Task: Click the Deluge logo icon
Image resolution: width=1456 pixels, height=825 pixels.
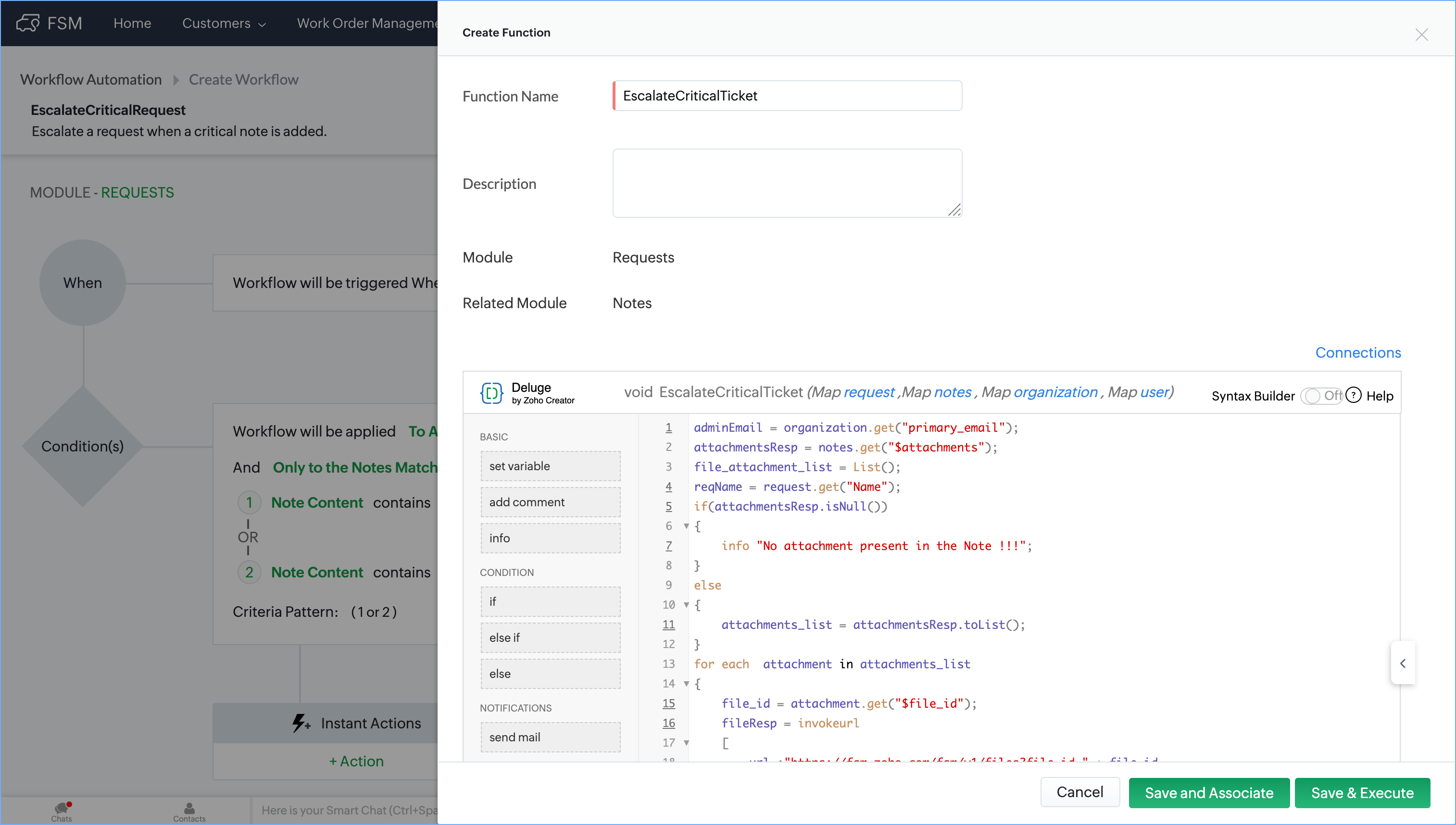Action: pos(491,393)
